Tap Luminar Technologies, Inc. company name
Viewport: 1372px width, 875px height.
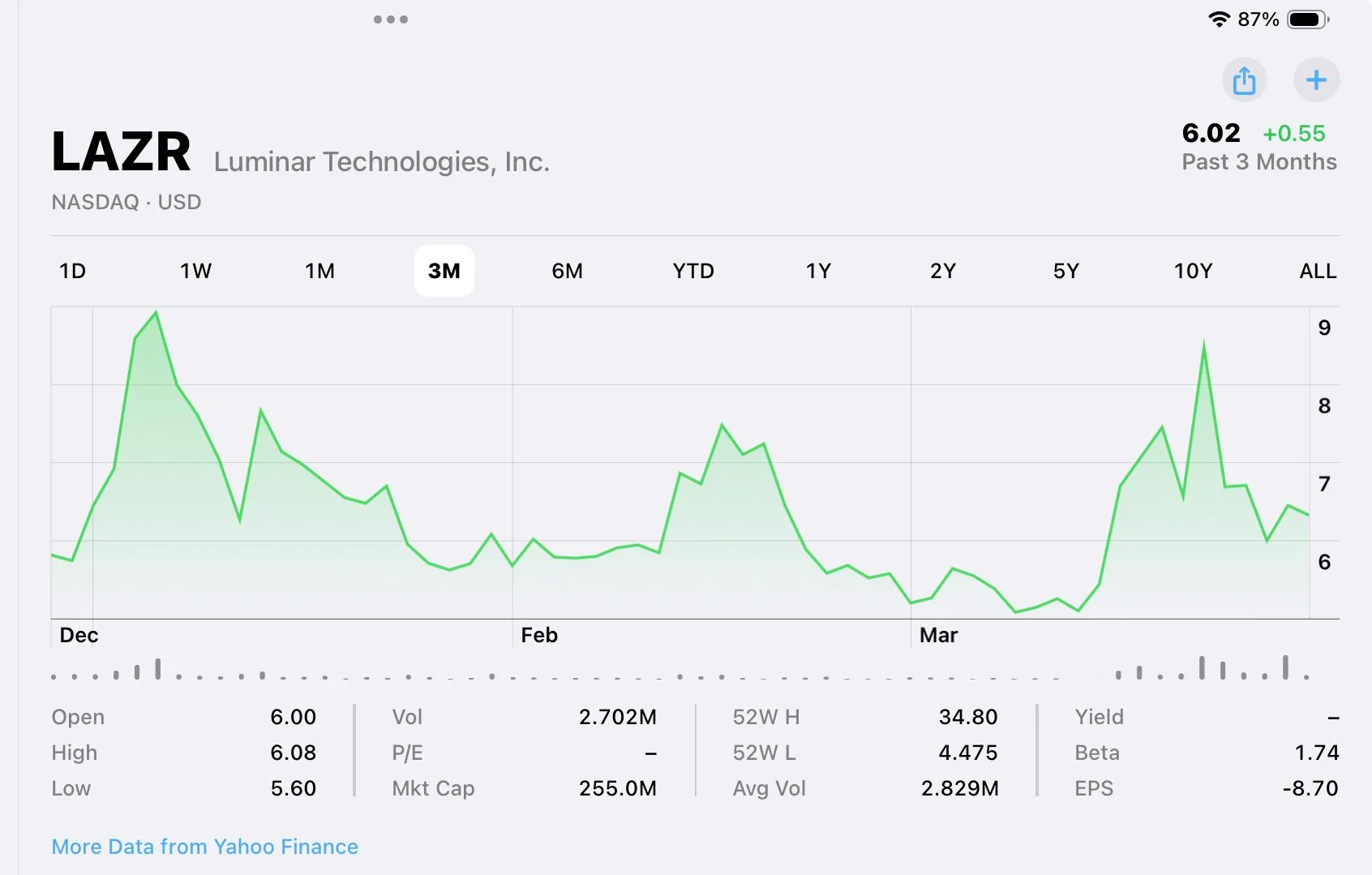382,162
